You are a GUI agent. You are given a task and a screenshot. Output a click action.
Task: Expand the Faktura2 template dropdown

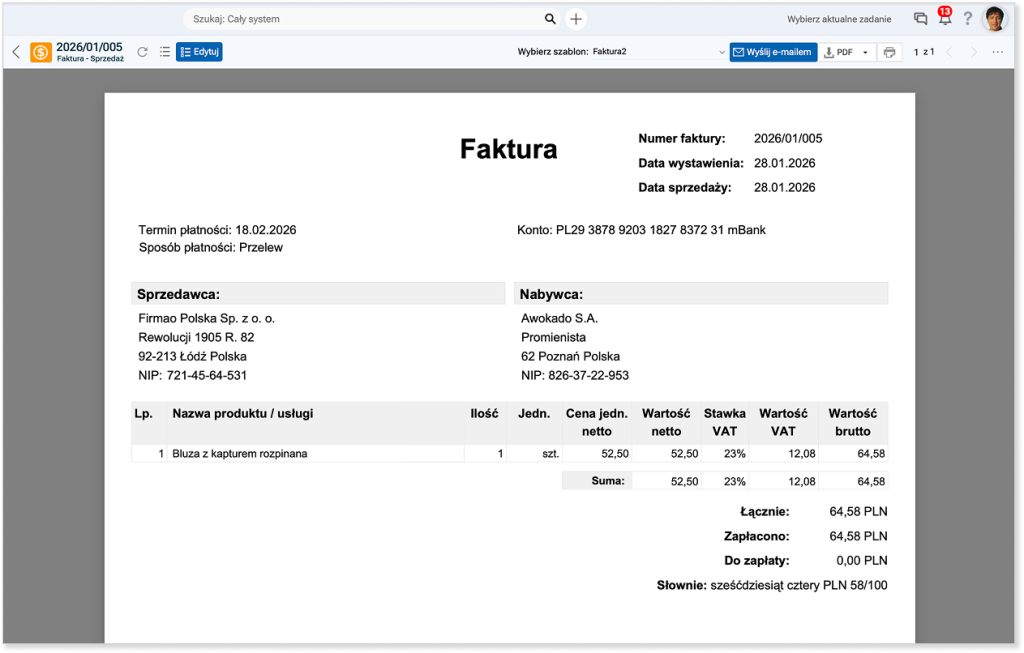click(x=722, y=52)
